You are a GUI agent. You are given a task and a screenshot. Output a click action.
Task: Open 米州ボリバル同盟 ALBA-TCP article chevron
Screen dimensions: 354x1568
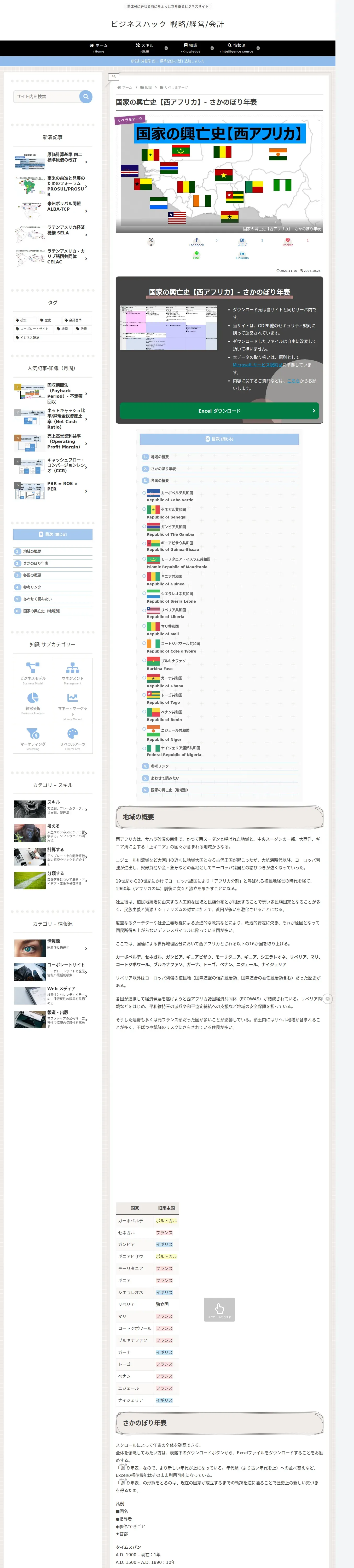[x=86, y=211]
